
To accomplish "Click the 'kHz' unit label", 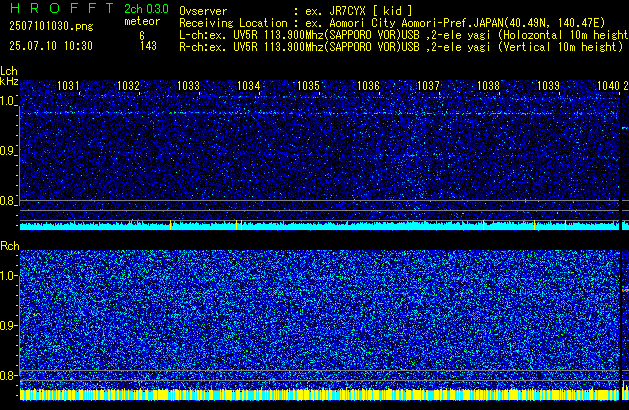I will click(x=9, y=81).
